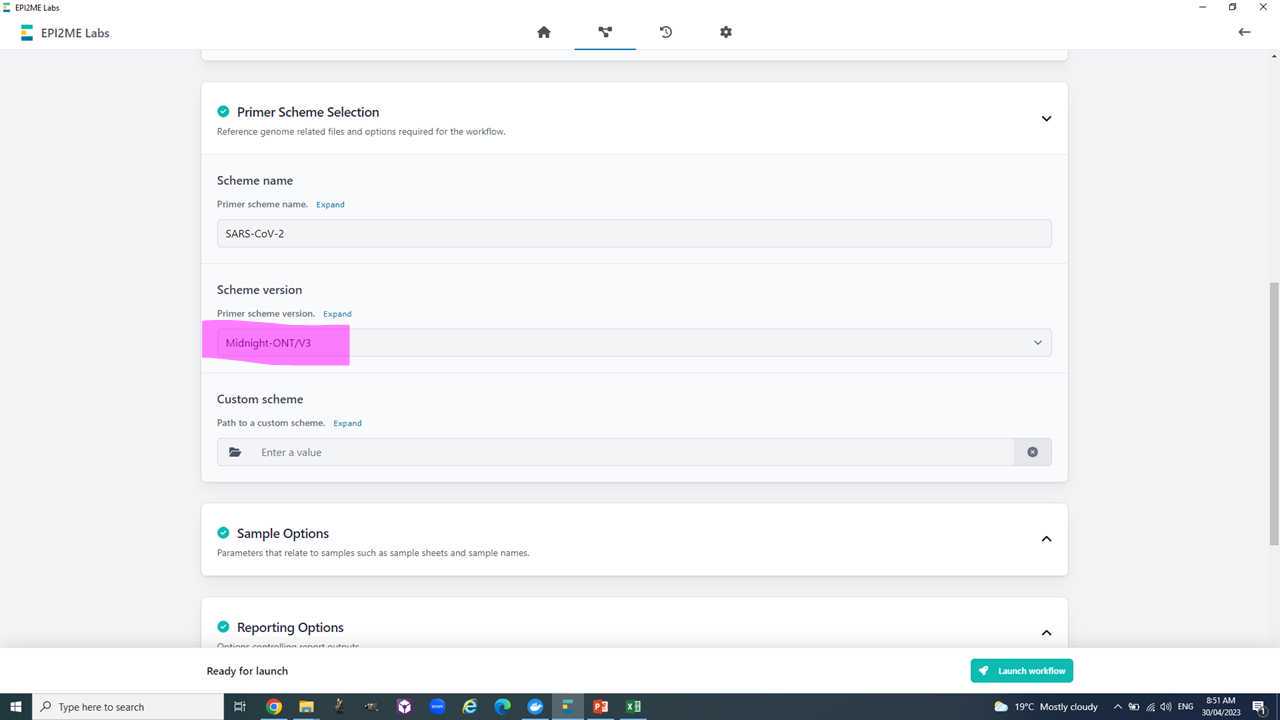The height and width of the screenshot is (720, 1280).
Task: Clear the Custom scheme value with X icon
Action: pyautogui.click(x=1032, y=452)
